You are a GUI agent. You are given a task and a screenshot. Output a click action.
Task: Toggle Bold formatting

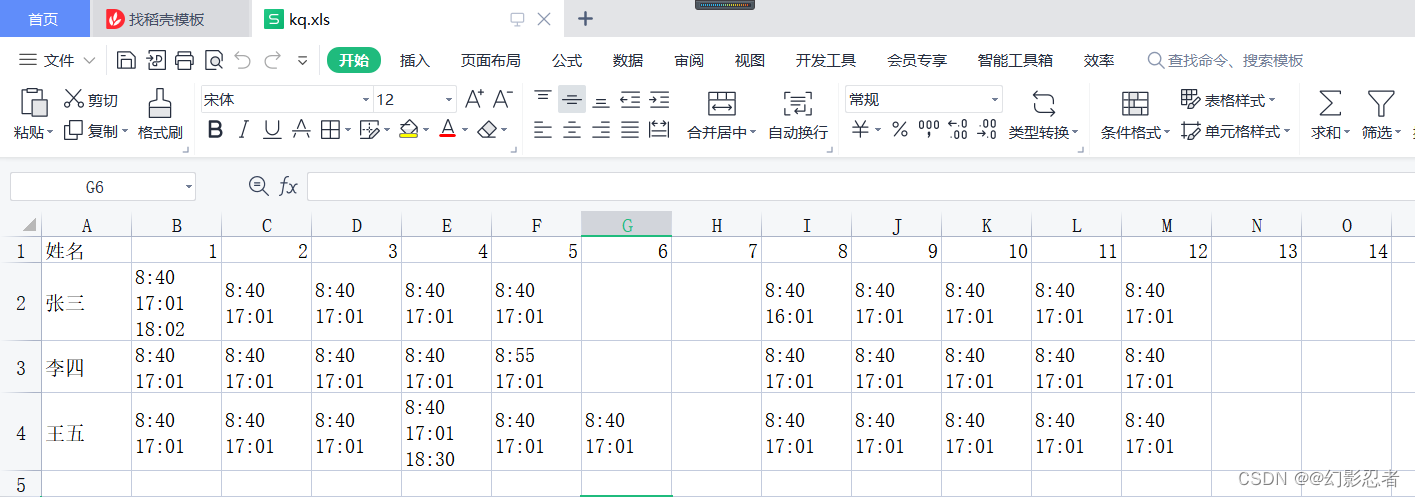tap(215, 130)
